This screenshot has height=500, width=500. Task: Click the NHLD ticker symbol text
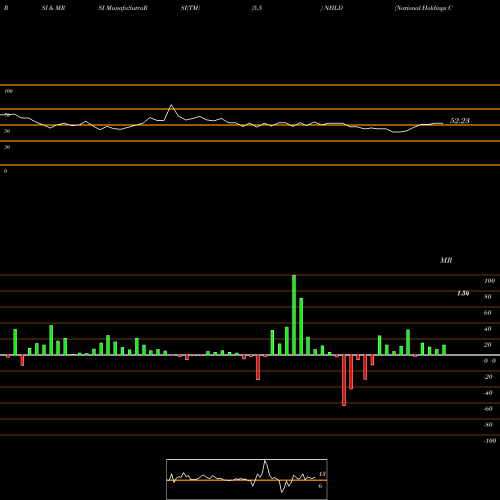point(333,8)
